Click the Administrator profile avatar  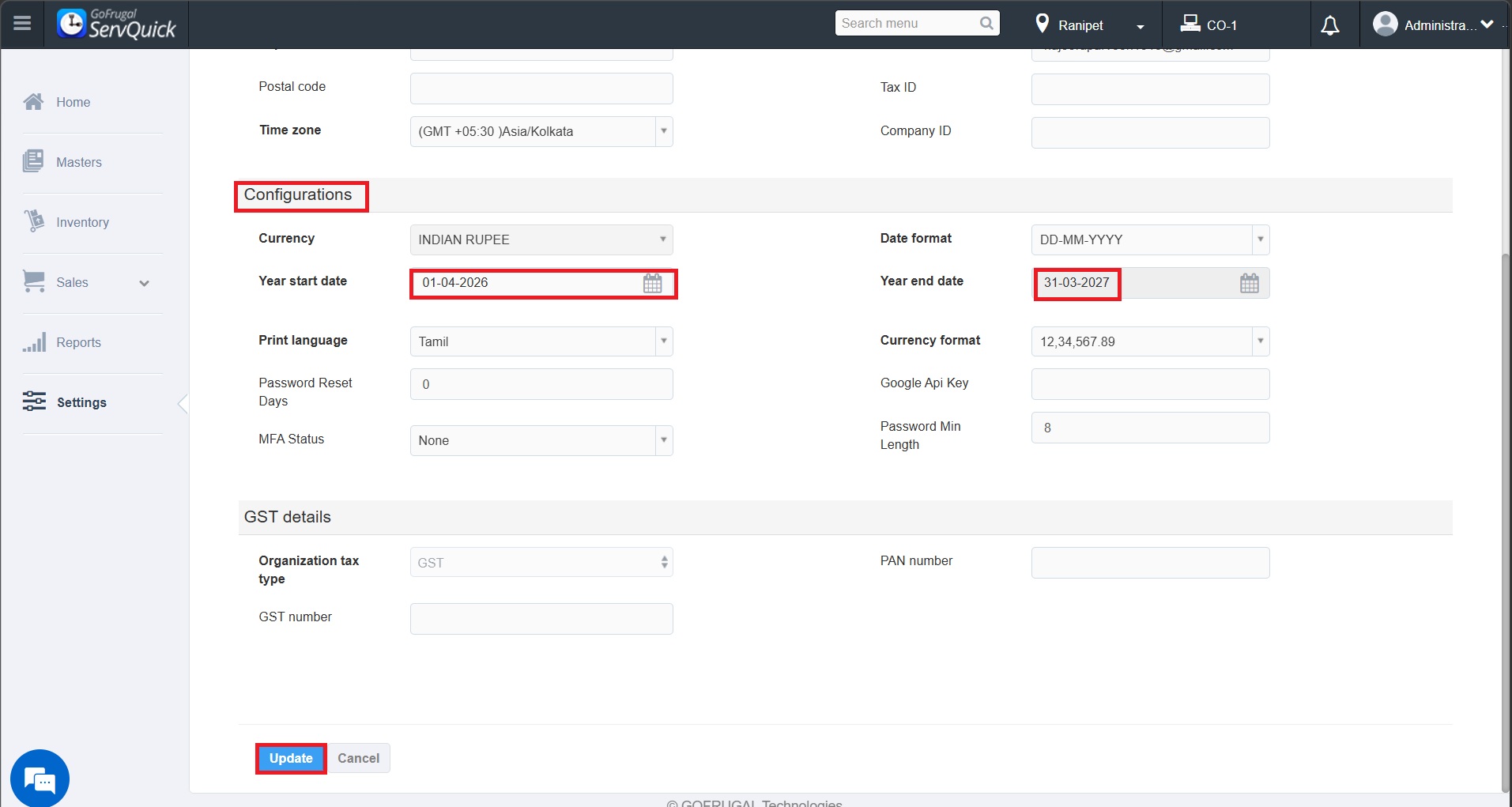[1385, 25]
